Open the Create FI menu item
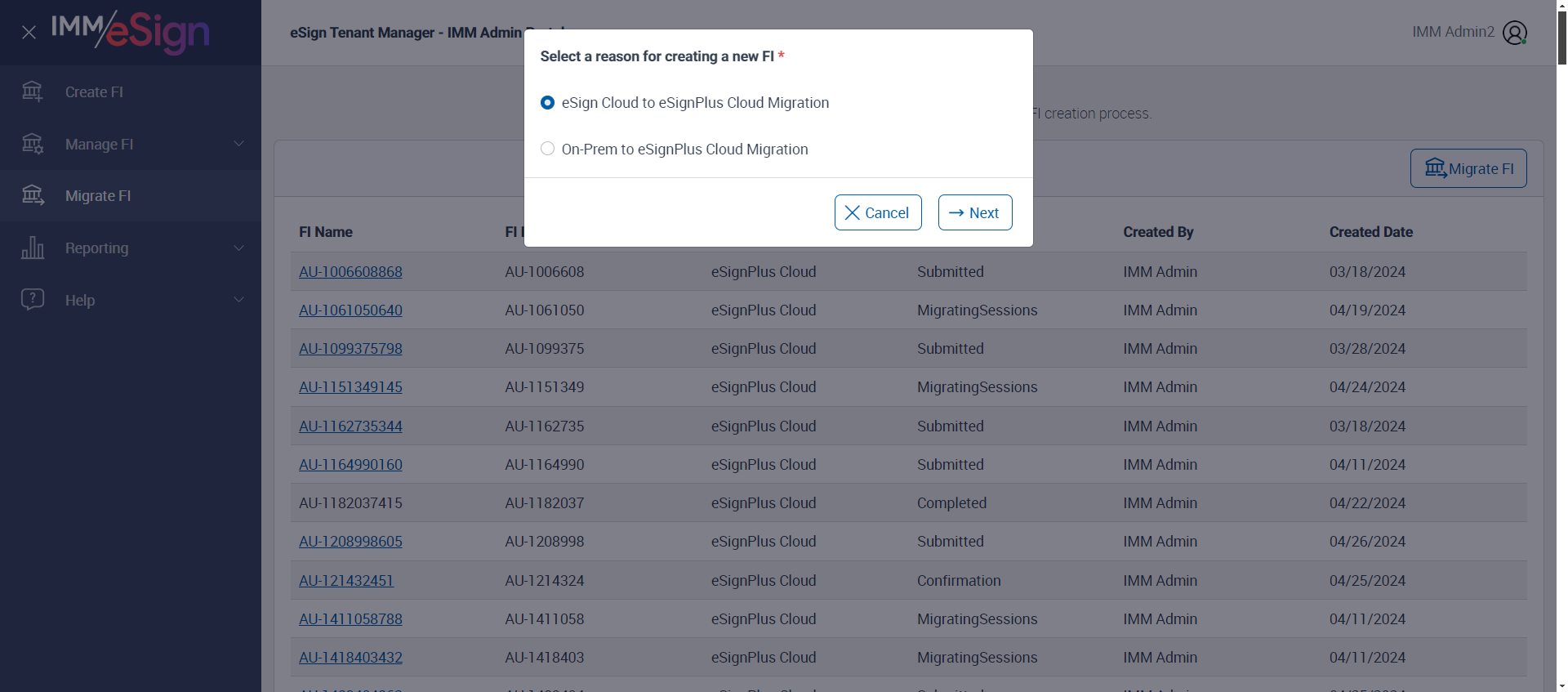Screen dimensions: 1568x692 click(94, 92)
